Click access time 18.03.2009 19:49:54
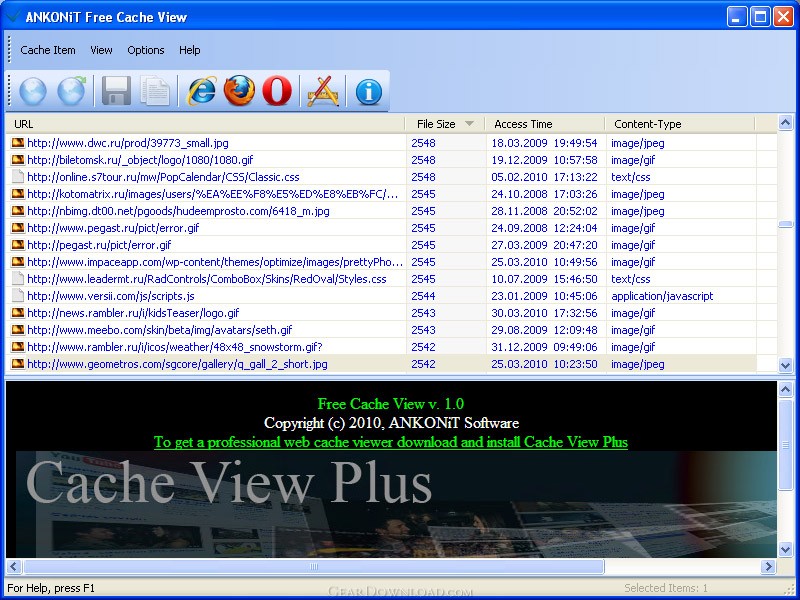This screenshot has width=800, height=600. (544, 143)
